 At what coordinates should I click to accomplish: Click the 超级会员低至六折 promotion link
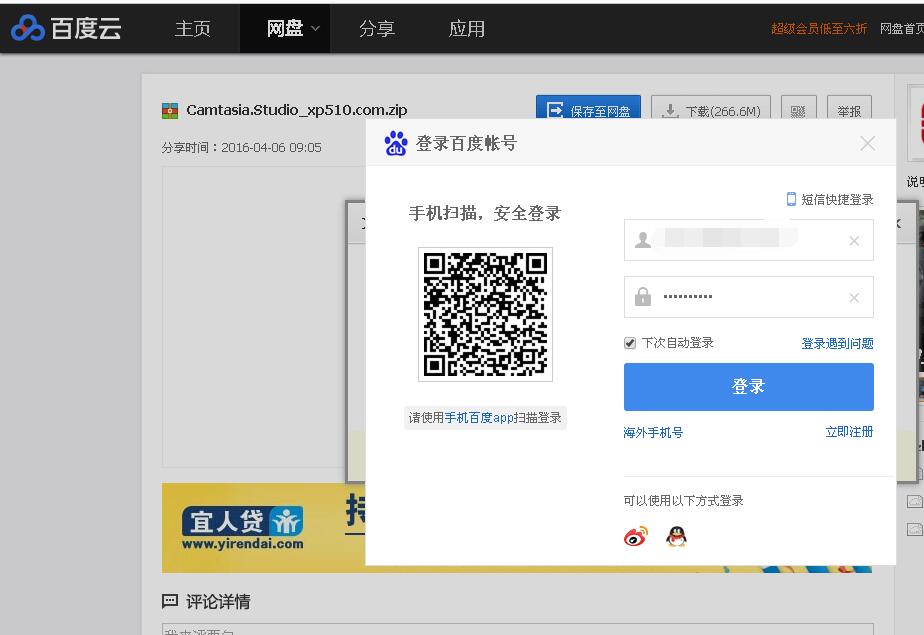pos(818,29)
